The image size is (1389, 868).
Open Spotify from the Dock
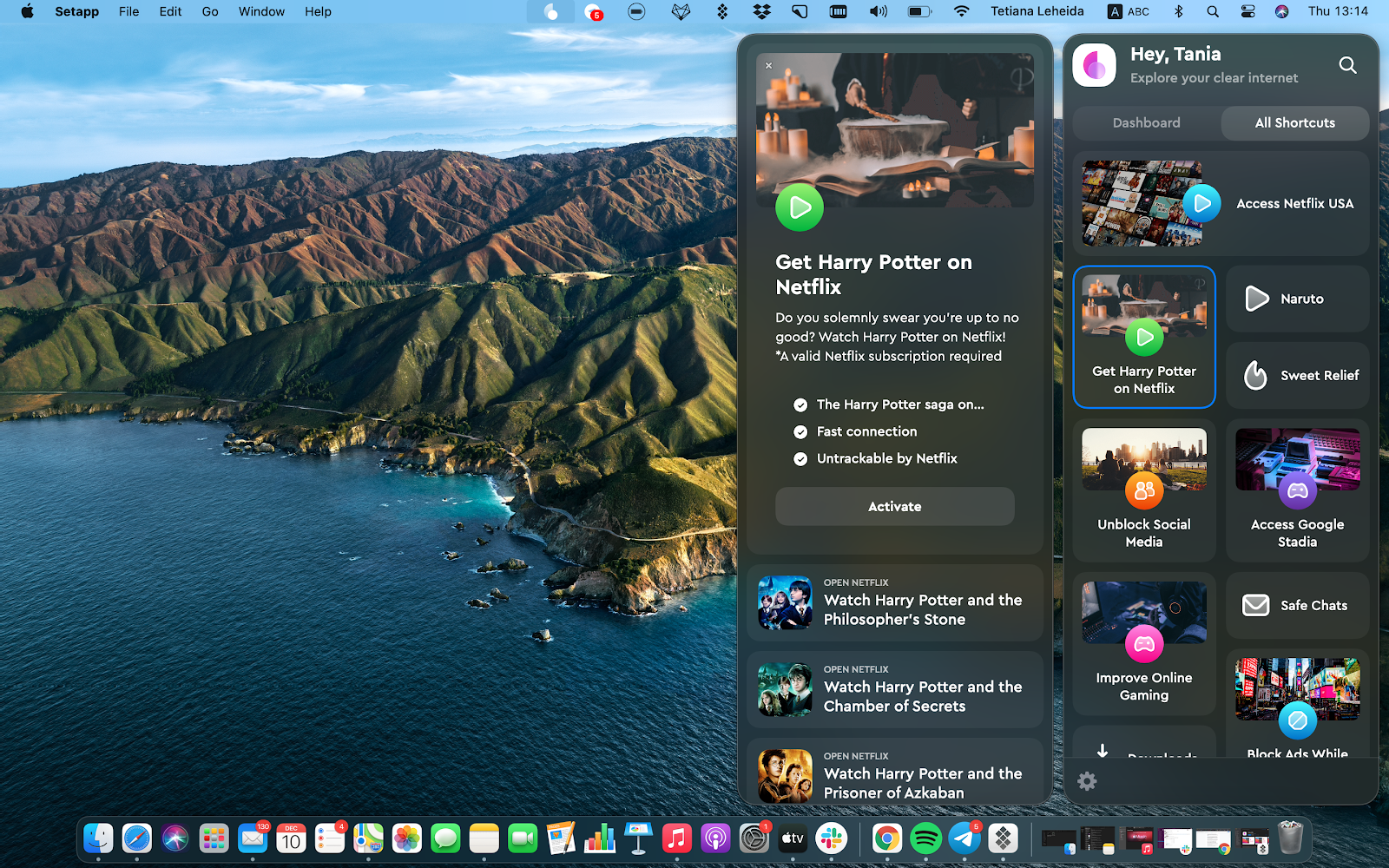coord(925,838)
